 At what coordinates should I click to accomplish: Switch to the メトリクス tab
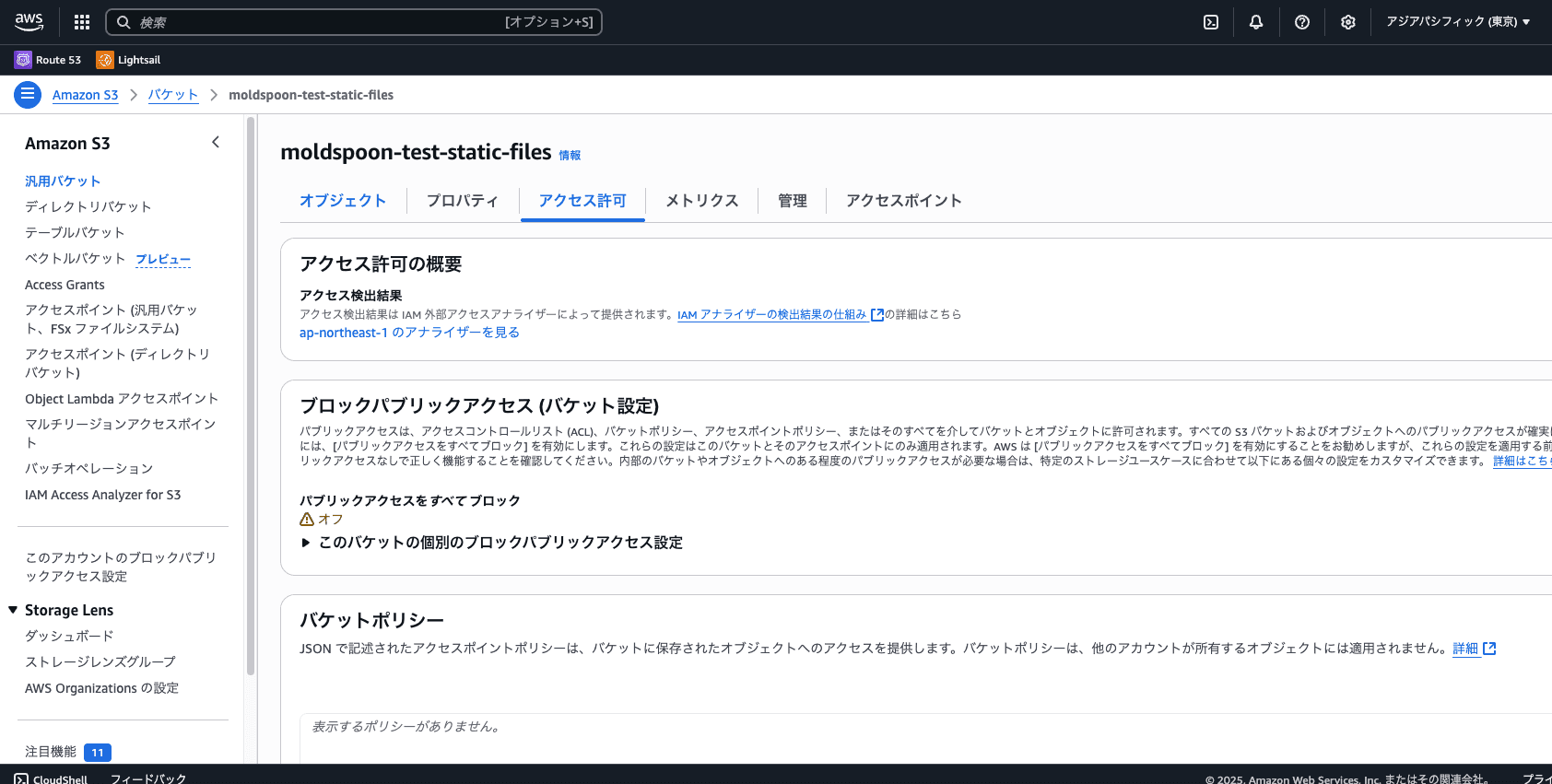[x=702, y=201]
